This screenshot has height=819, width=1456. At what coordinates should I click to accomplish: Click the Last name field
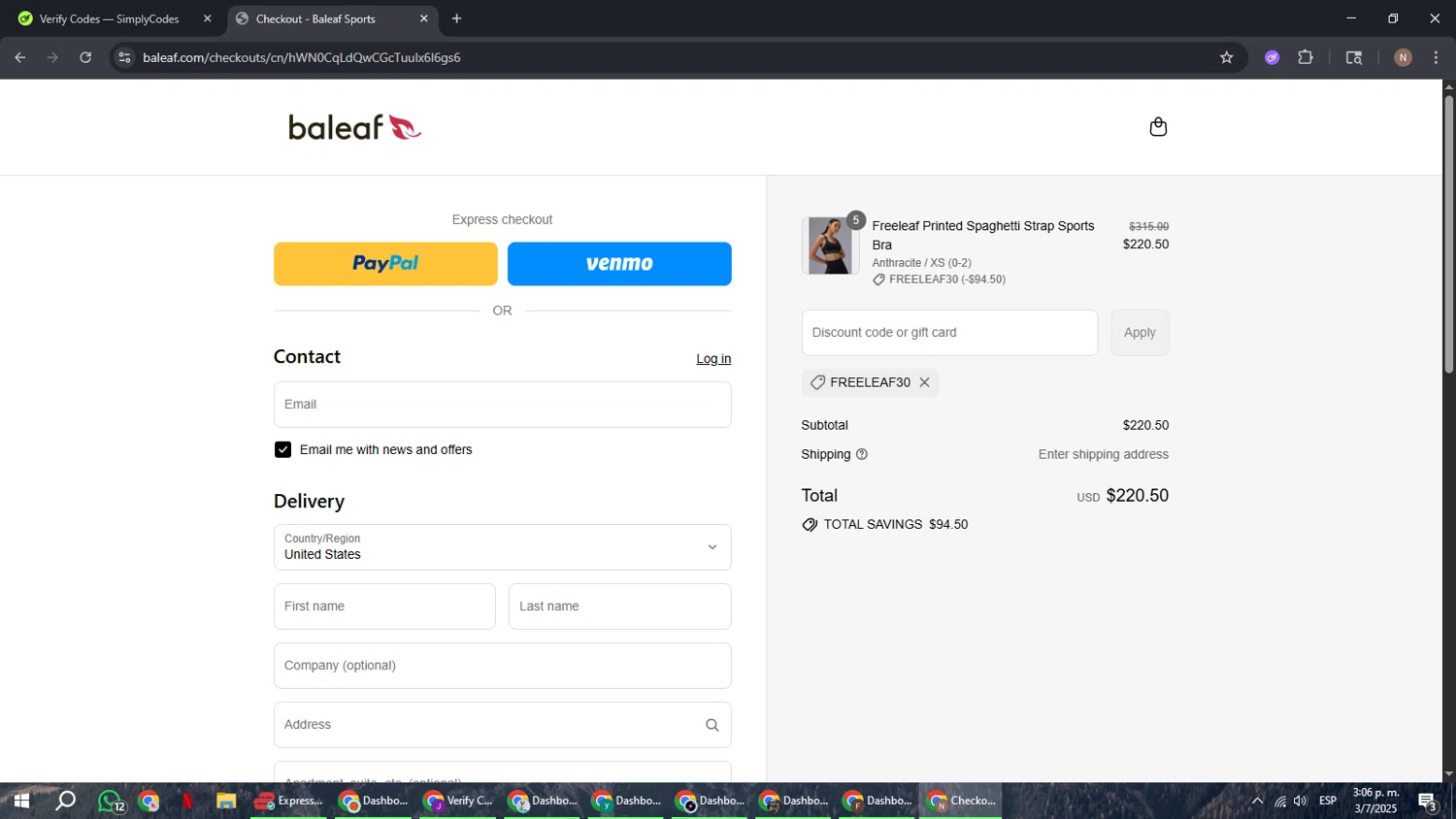(x=619, y=606)
